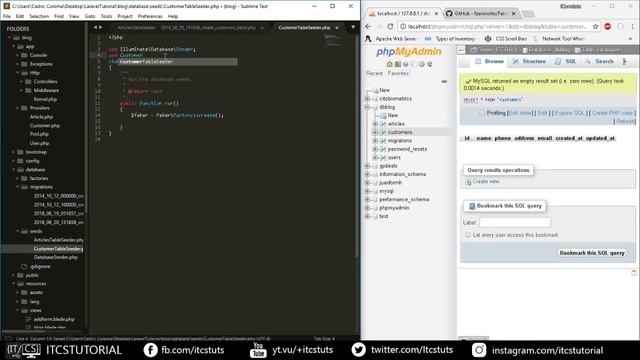The height and width of the screenshot is (360, 640).
Task: Open Sublime Text's Project menu
Action: click(x=125, y=16)
